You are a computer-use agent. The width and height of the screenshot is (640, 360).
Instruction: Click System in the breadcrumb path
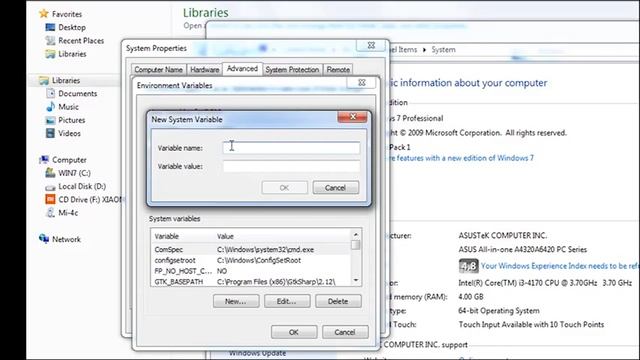click(x=443, y=50)
